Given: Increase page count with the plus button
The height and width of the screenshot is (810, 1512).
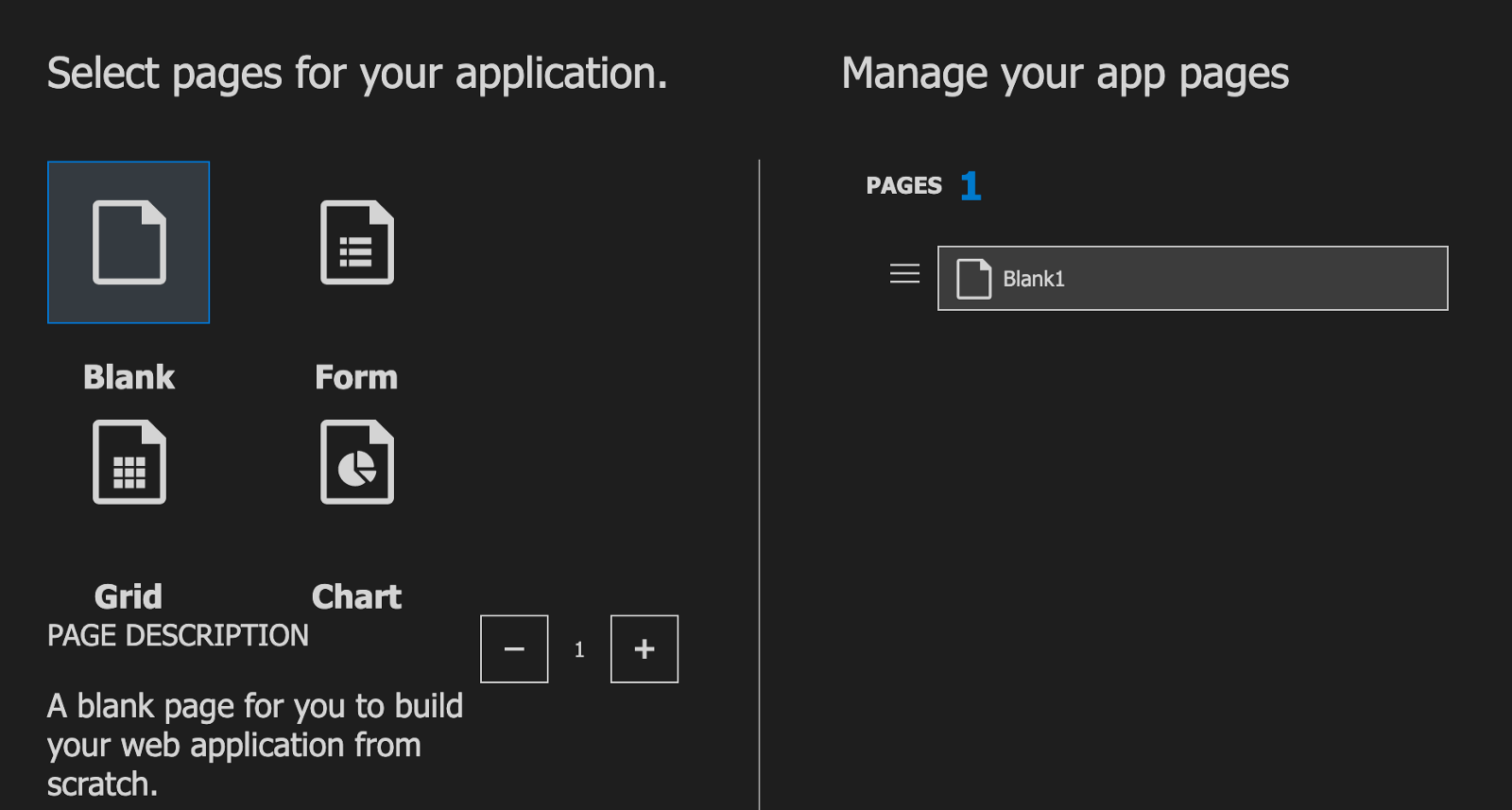Looking at the screenshot, I should [644, 649].
